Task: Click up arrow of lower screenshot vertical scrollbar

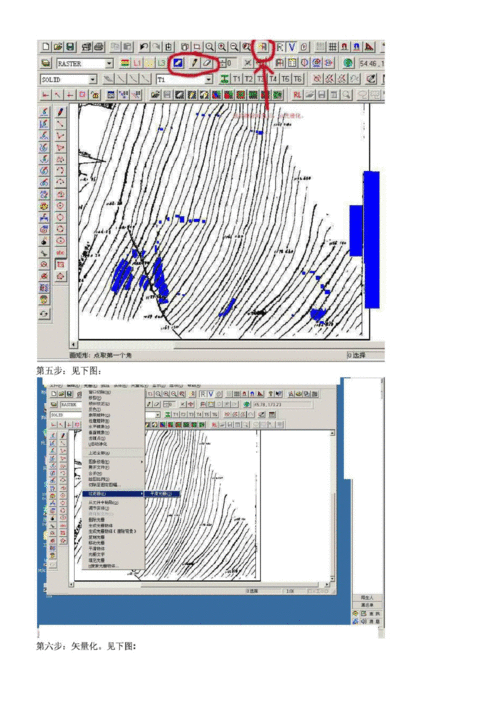Action: [332, 433]
